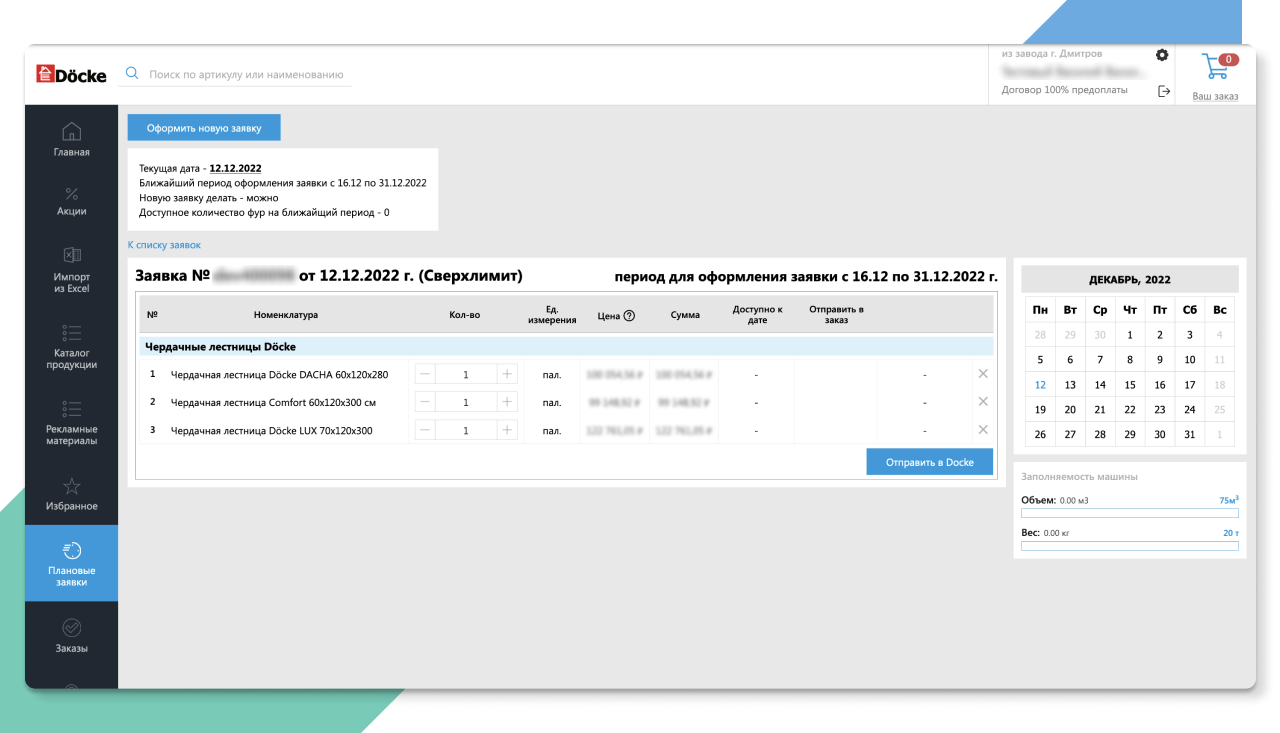
Task: Click the Кол-во column header
Action: point(465,315)
